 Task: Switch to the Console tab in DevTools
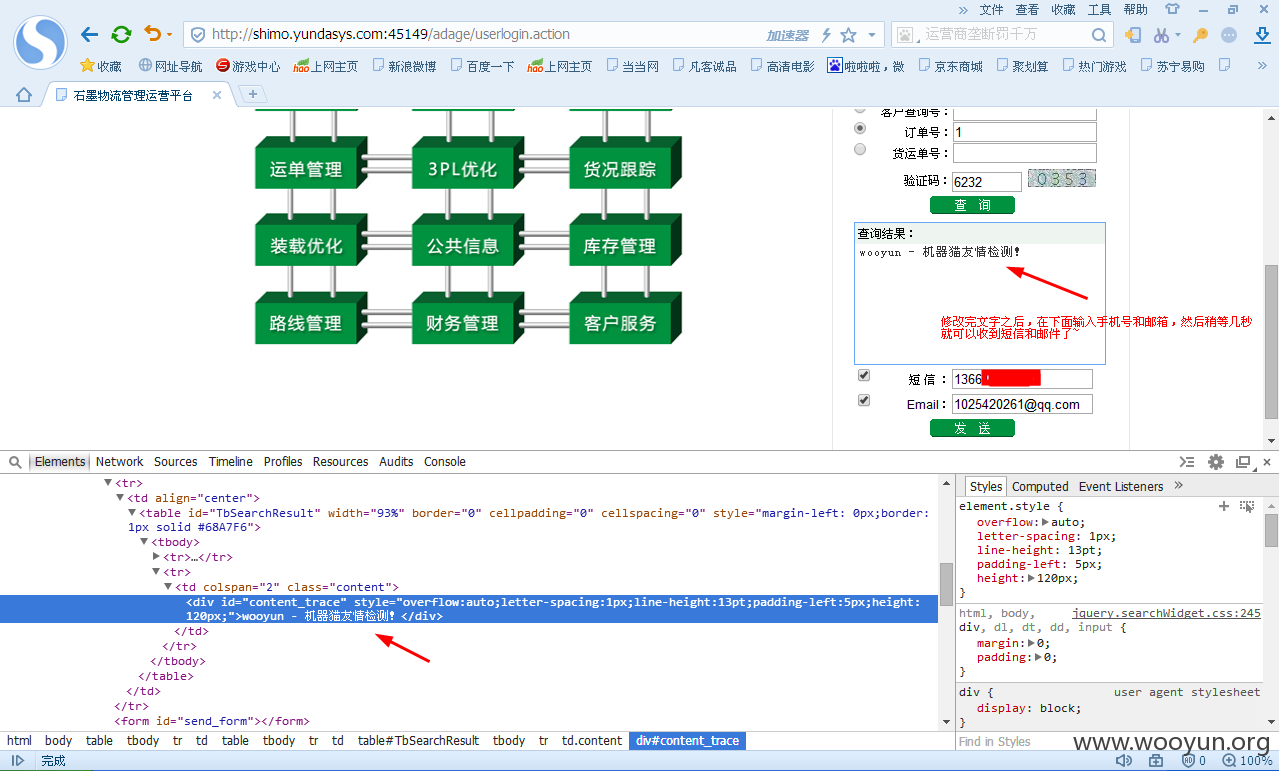[445, 462]
